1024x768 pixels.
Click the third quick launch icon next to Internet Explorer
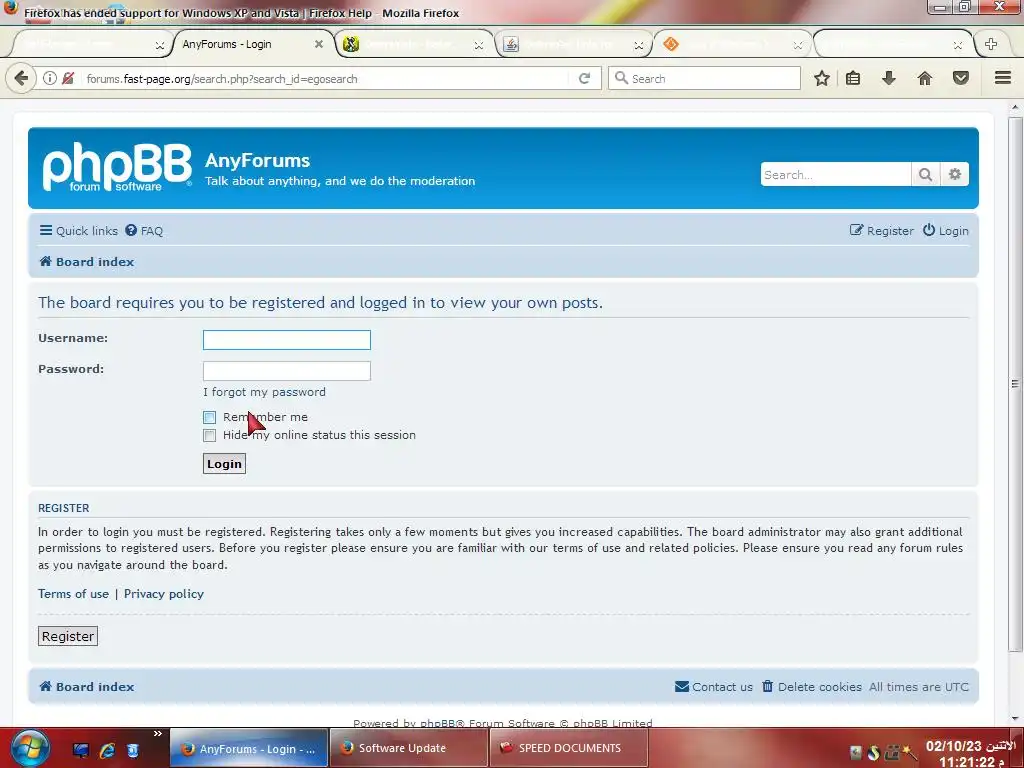point(133,750)
